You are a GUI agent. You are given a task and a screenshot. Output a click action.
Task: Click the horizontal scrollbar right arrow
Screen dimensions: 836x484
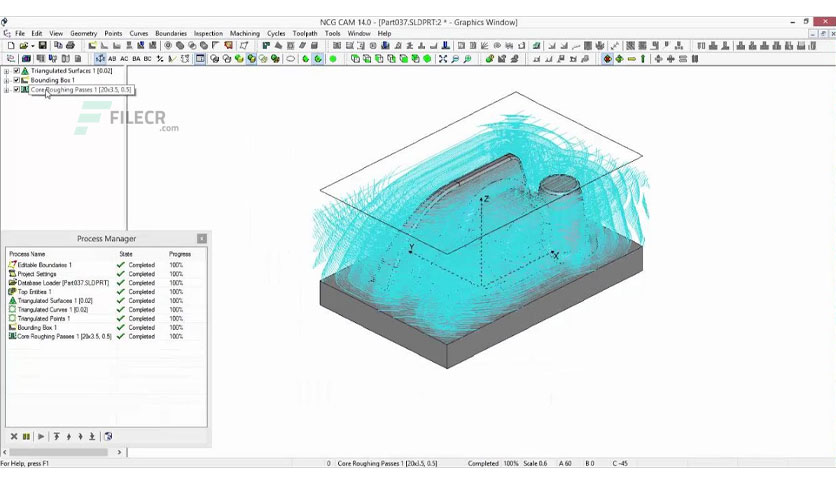[119, 452]
